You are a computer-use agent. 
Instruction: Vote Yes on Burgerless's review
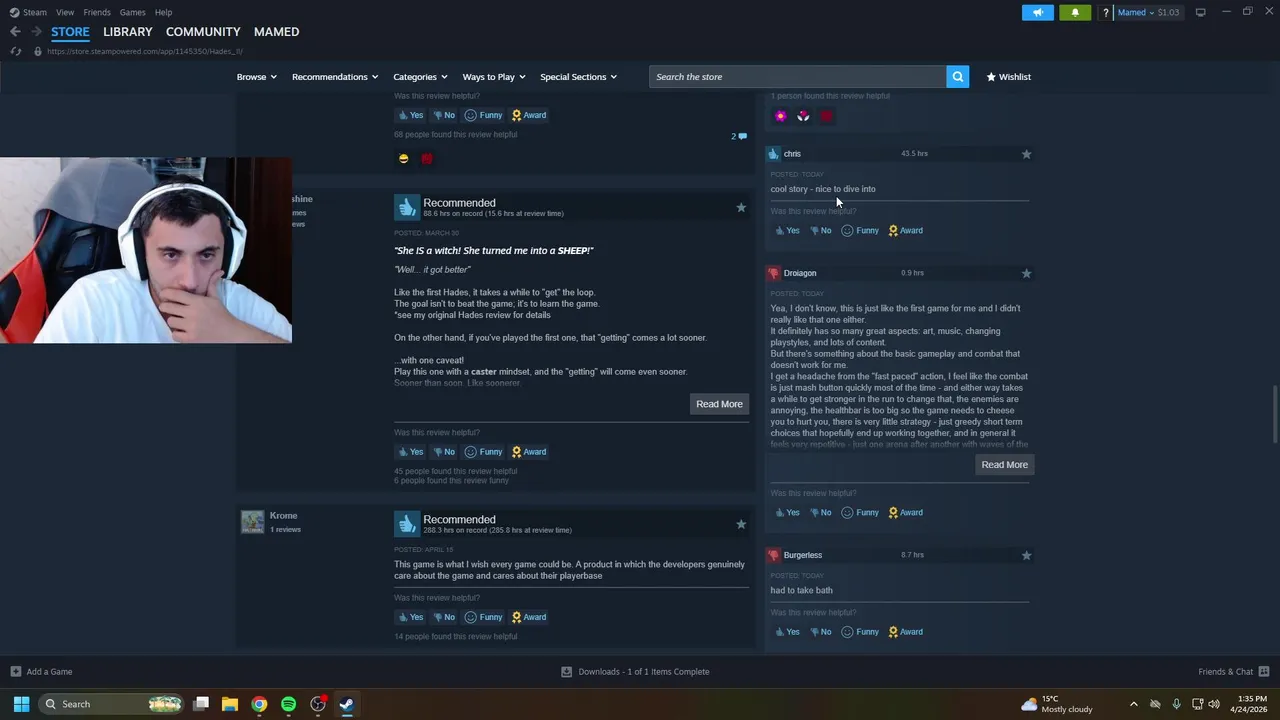coord(787,632)
